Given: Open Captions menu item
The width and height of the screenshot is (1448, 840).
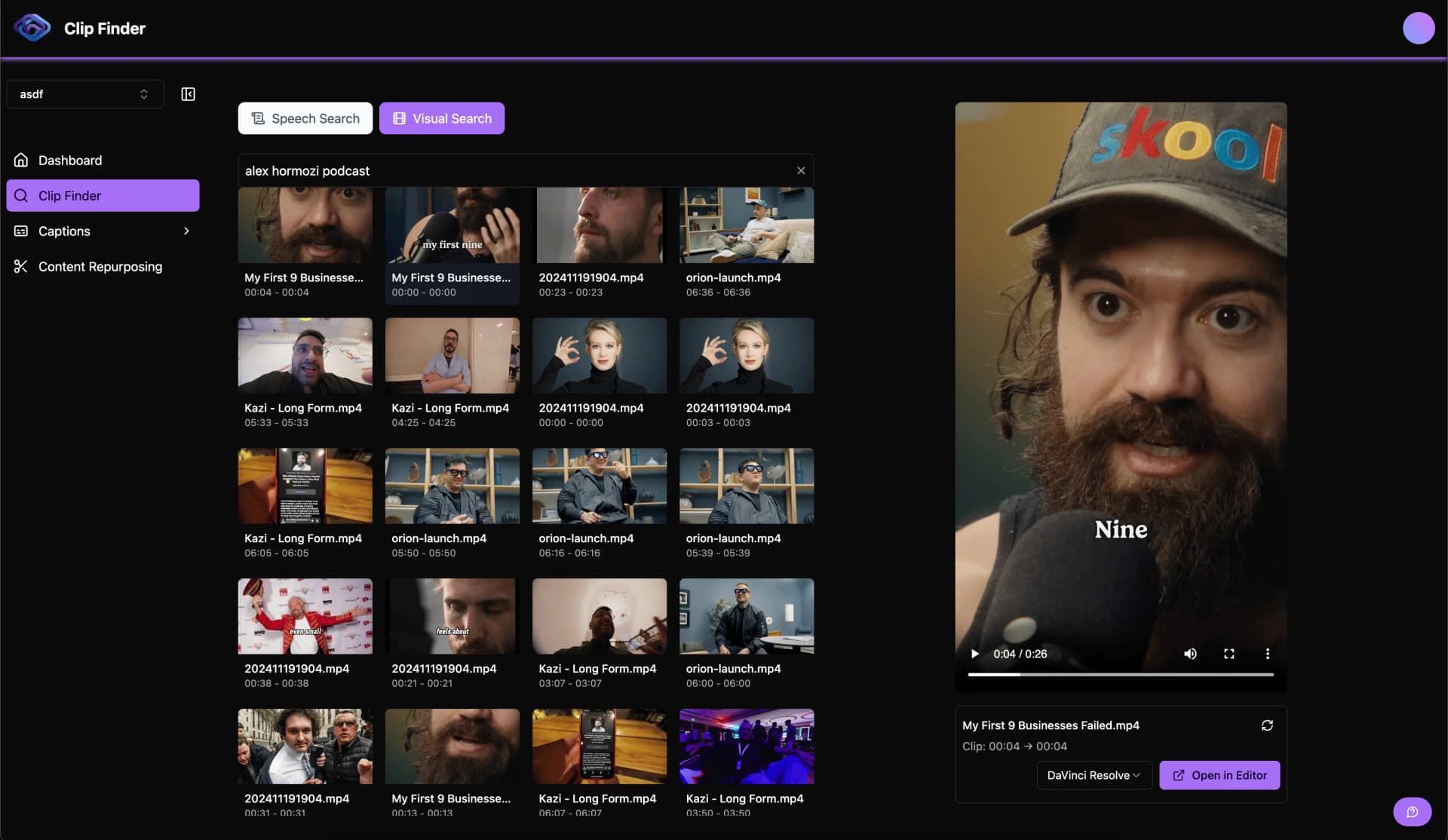Looking at the screenshot, I should click(x=103, y=231).
